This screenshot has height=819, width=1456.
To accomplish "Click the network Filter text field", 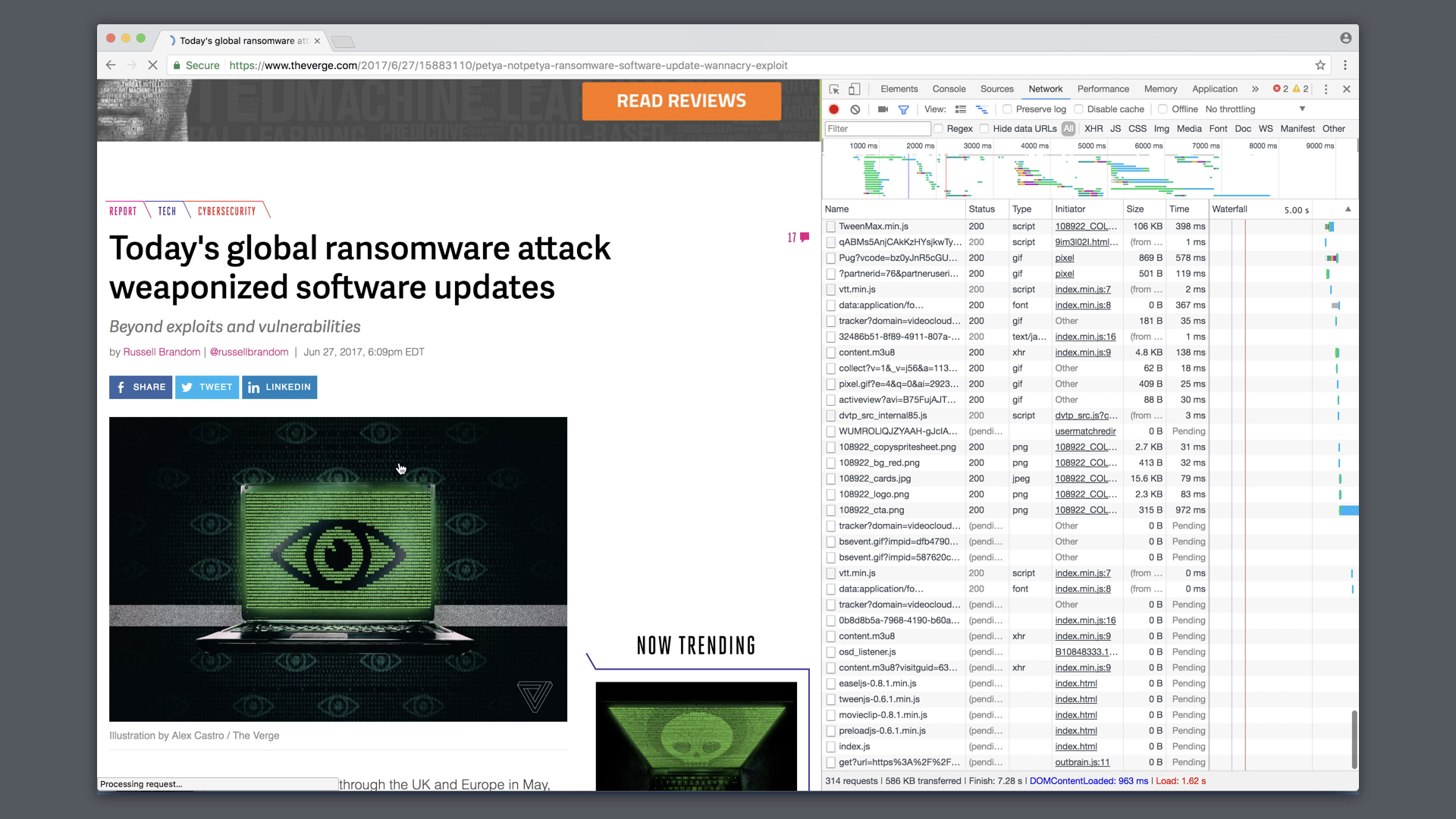I will (877, 129).
